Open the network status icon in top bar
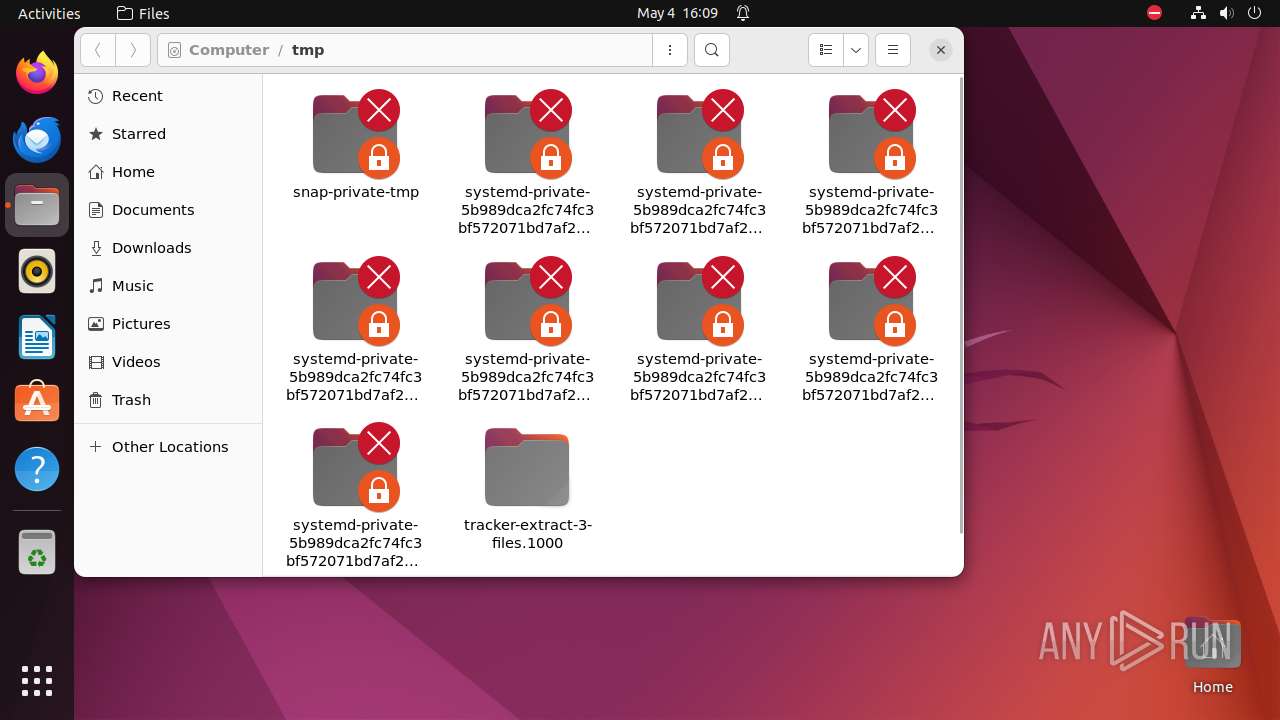 pyautogui.click(x=1198, y=13)
